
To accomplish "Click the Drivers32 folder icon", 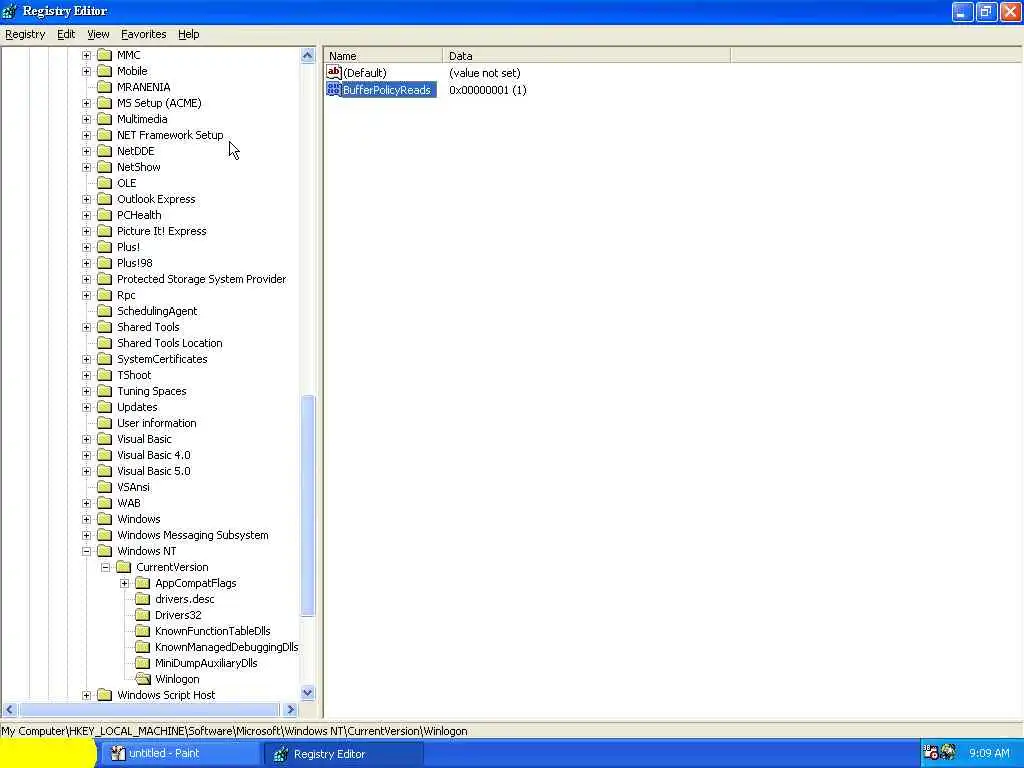I will [142, 615].
